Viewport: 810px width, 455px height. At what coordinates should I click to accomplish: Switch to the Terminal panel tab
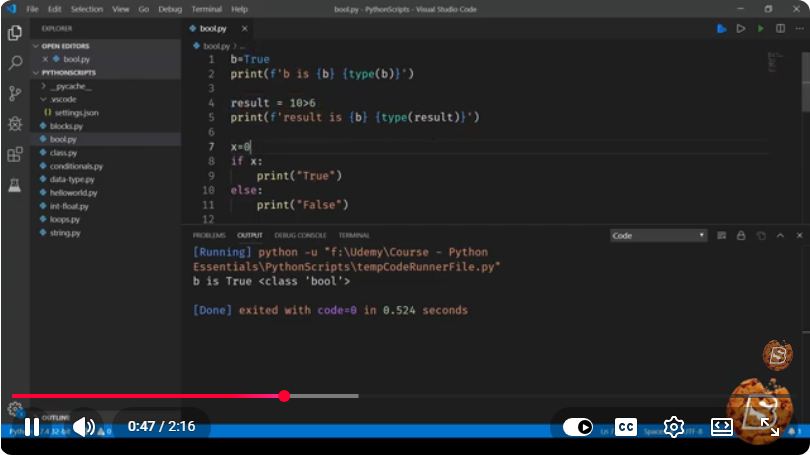(354, 236)
